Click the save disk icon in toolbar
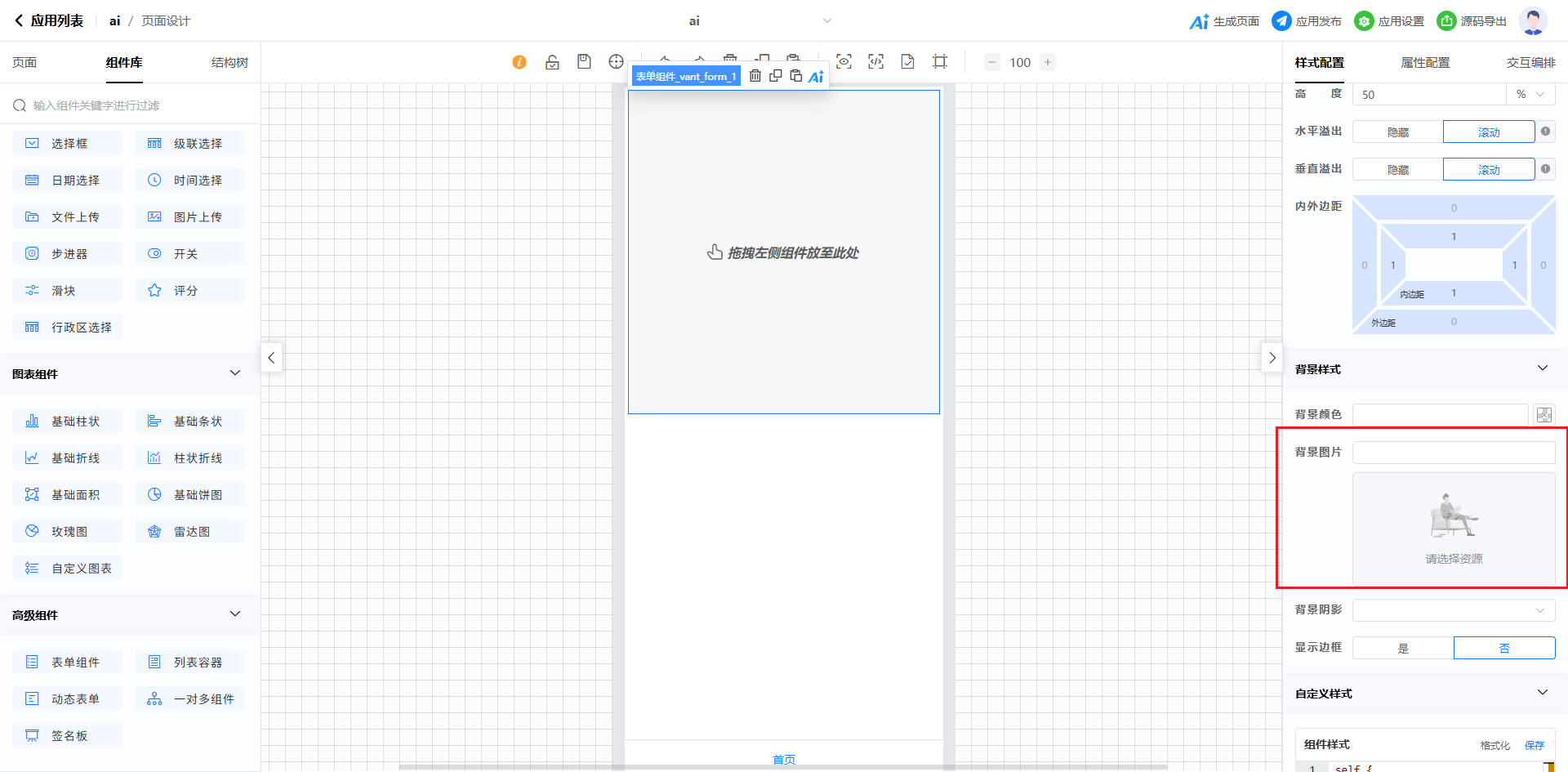 584,62
